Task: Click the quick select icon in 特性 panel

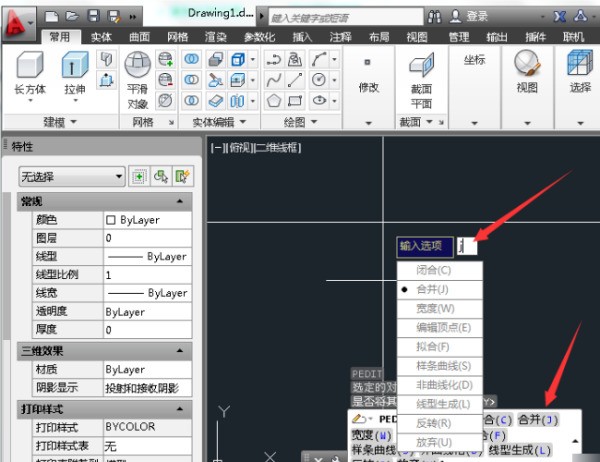Action: (x=182, y=176)
